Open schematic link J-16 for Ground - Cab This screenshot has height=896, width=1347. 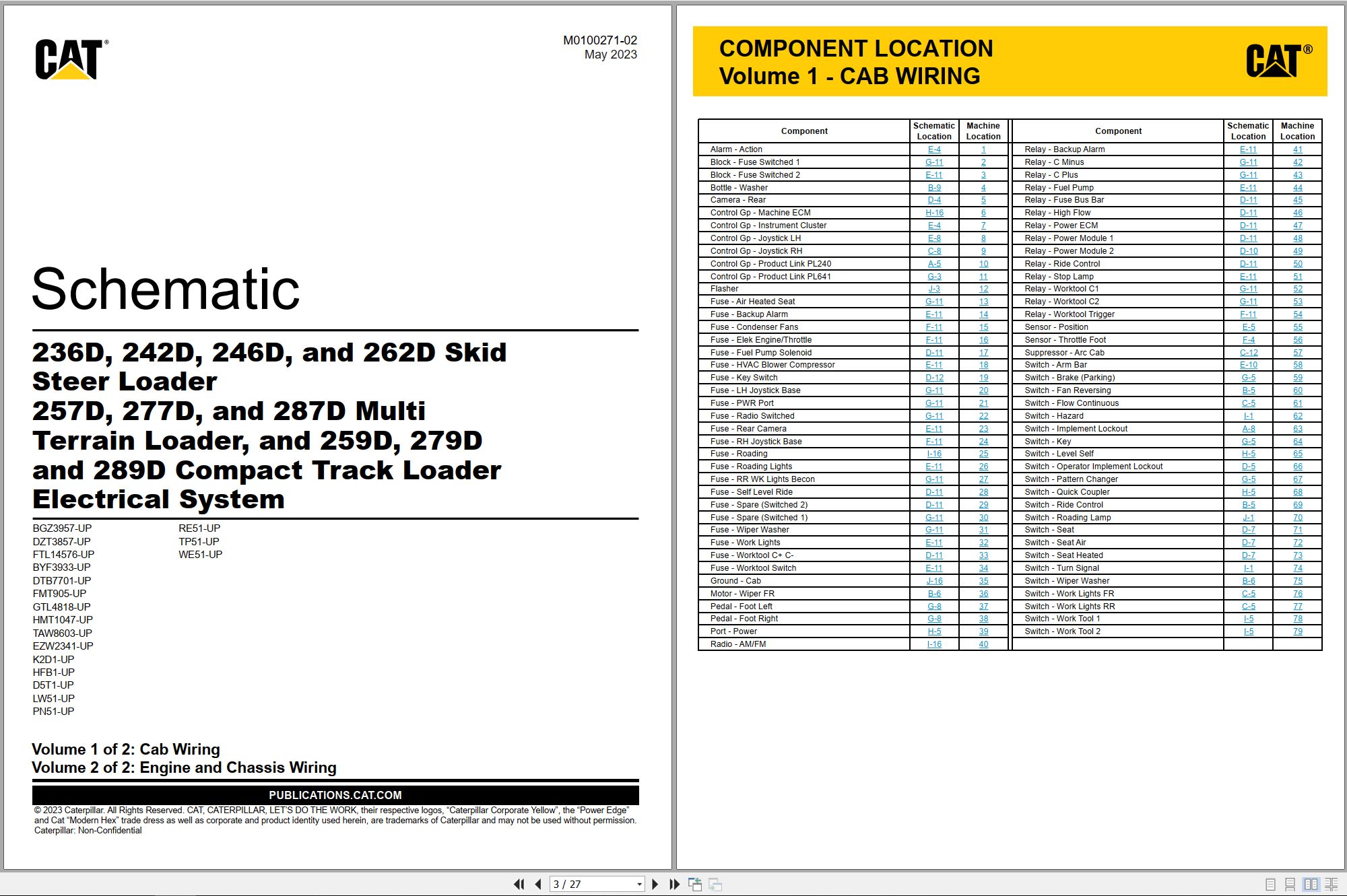tap(934, 581)
